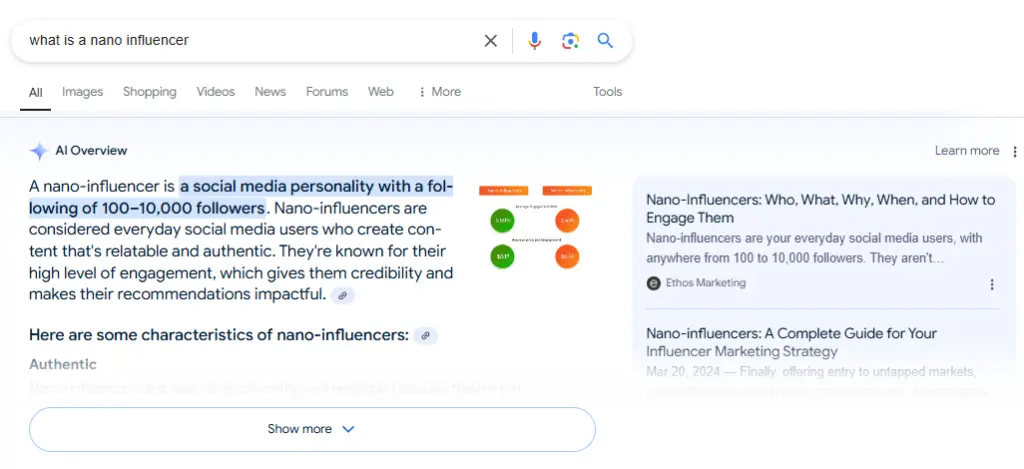The image size is (1024, 469).
Task: Click the nano-influencer engagement chart thumbnail
Action: tap(535, 227)
